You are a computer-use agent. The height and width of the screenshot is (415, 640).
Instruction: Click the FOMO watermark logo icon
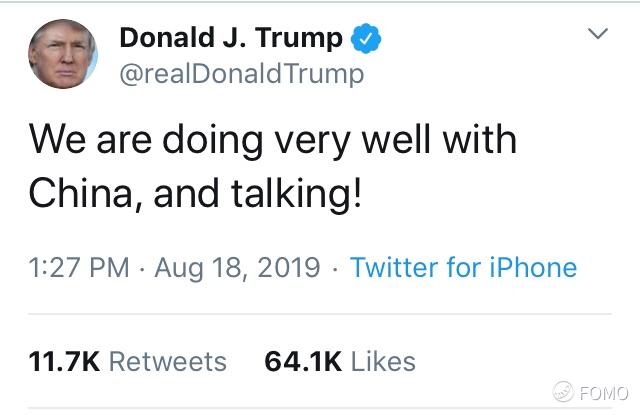(x=563, y=391)
